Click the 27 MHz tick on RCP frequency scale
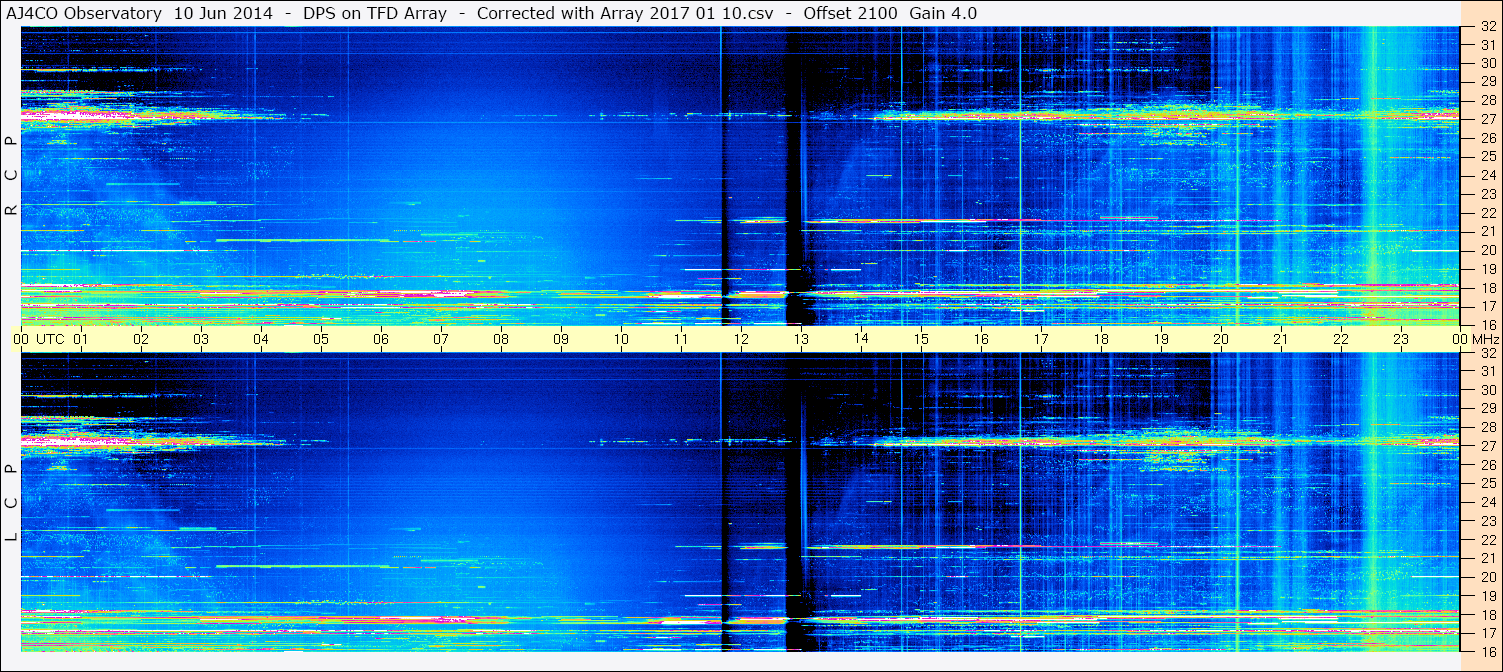This screenshot has width=1503, height=672. [x=1487, y=119]
